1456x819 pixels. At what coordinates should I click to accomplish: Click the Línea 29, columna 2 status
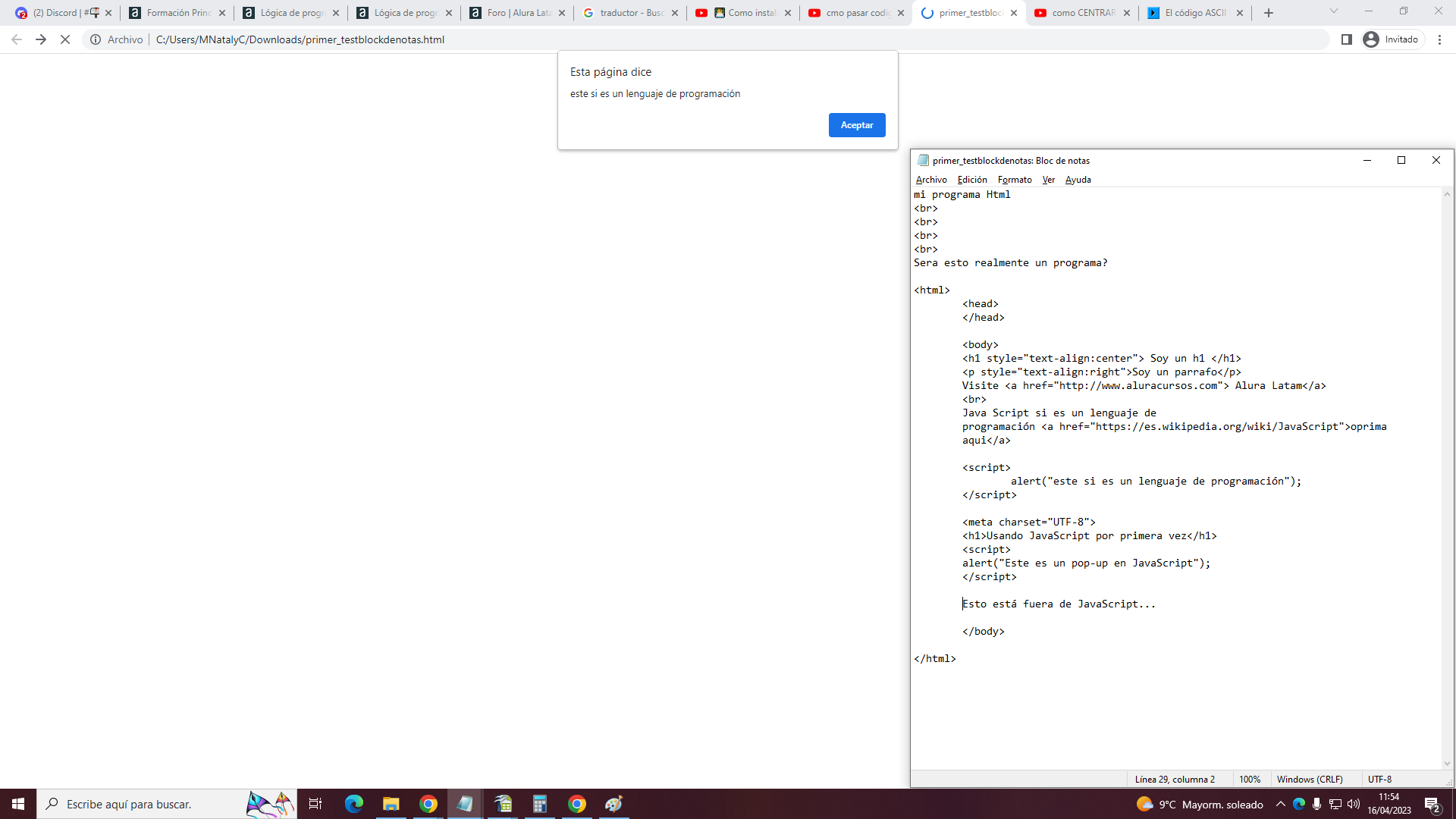tap(1175, 780)
